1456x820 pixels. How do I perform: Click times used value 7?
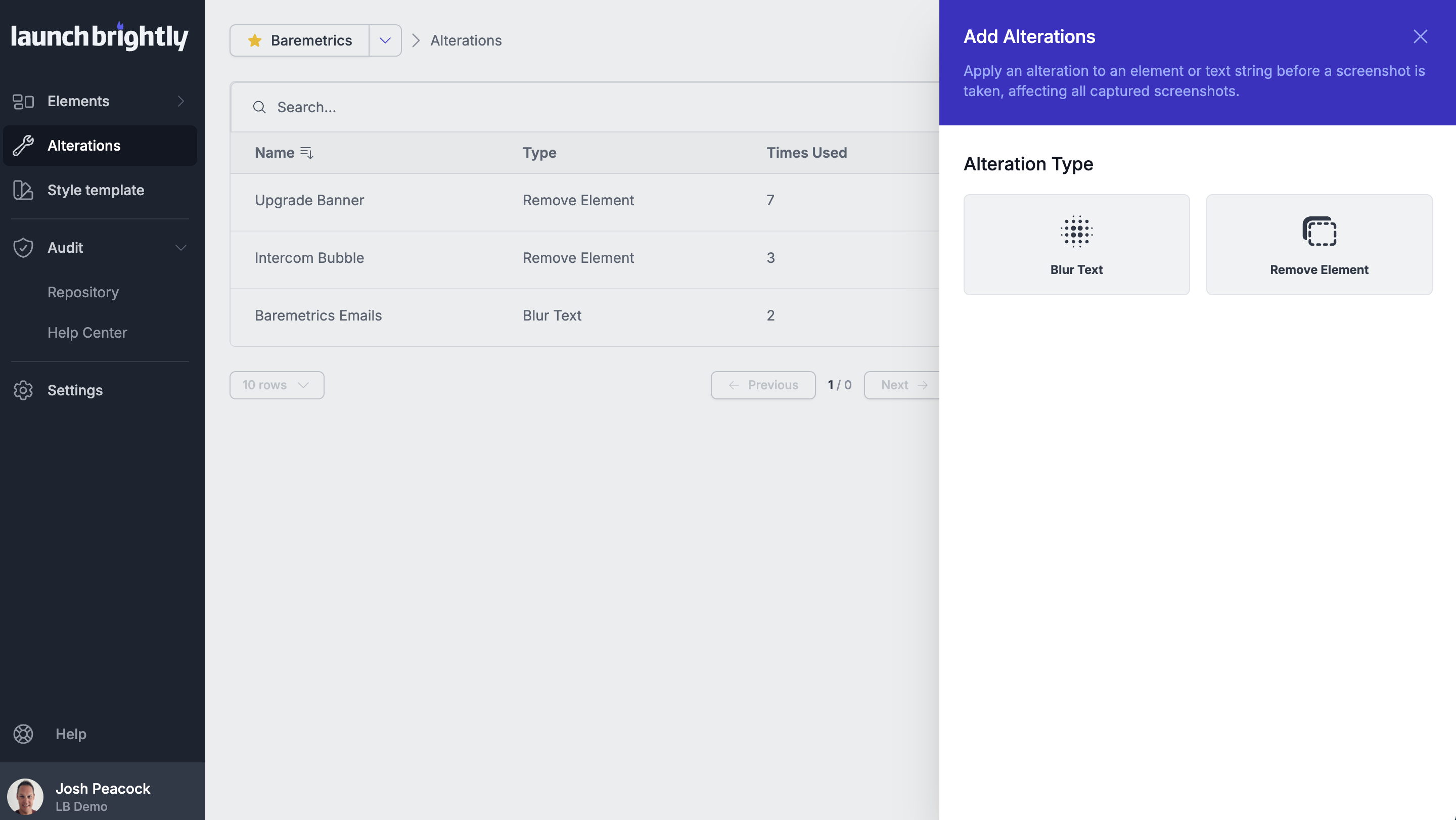770,200
